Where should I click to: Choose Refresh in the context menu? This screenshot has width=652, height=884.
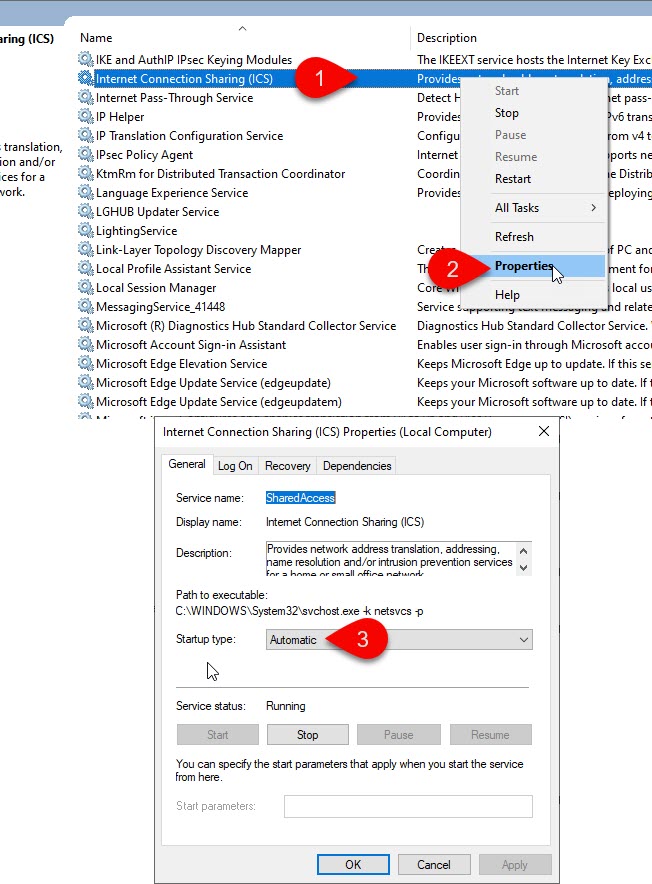click(x=514, y=237)
